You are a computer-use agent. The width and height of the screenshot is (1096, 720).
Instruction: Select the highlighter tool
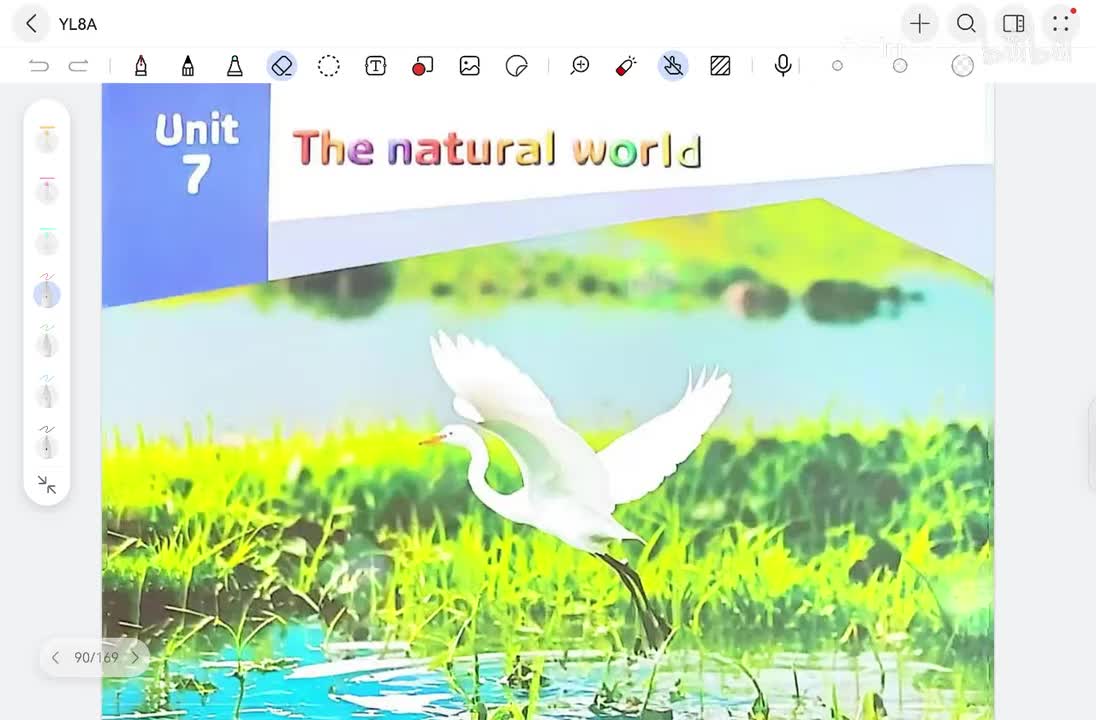pyautogui.click(x=235, y=66)
